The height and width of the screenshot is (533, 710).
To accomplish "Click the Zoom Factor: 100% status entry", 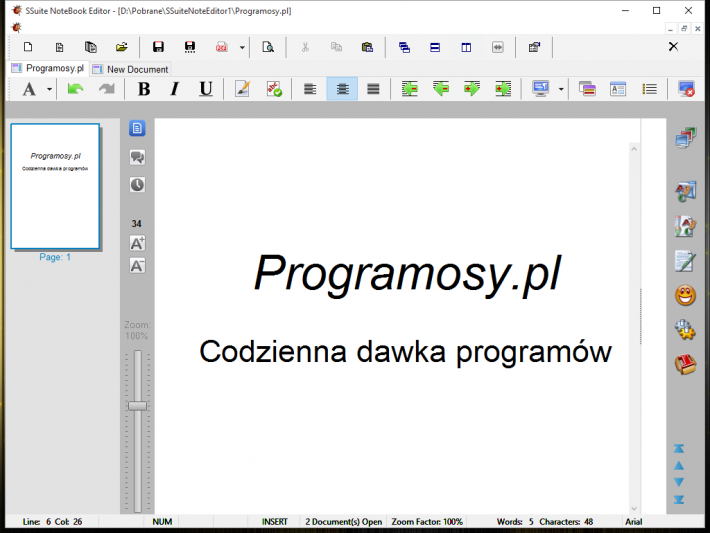I will (x=427, y=522).
